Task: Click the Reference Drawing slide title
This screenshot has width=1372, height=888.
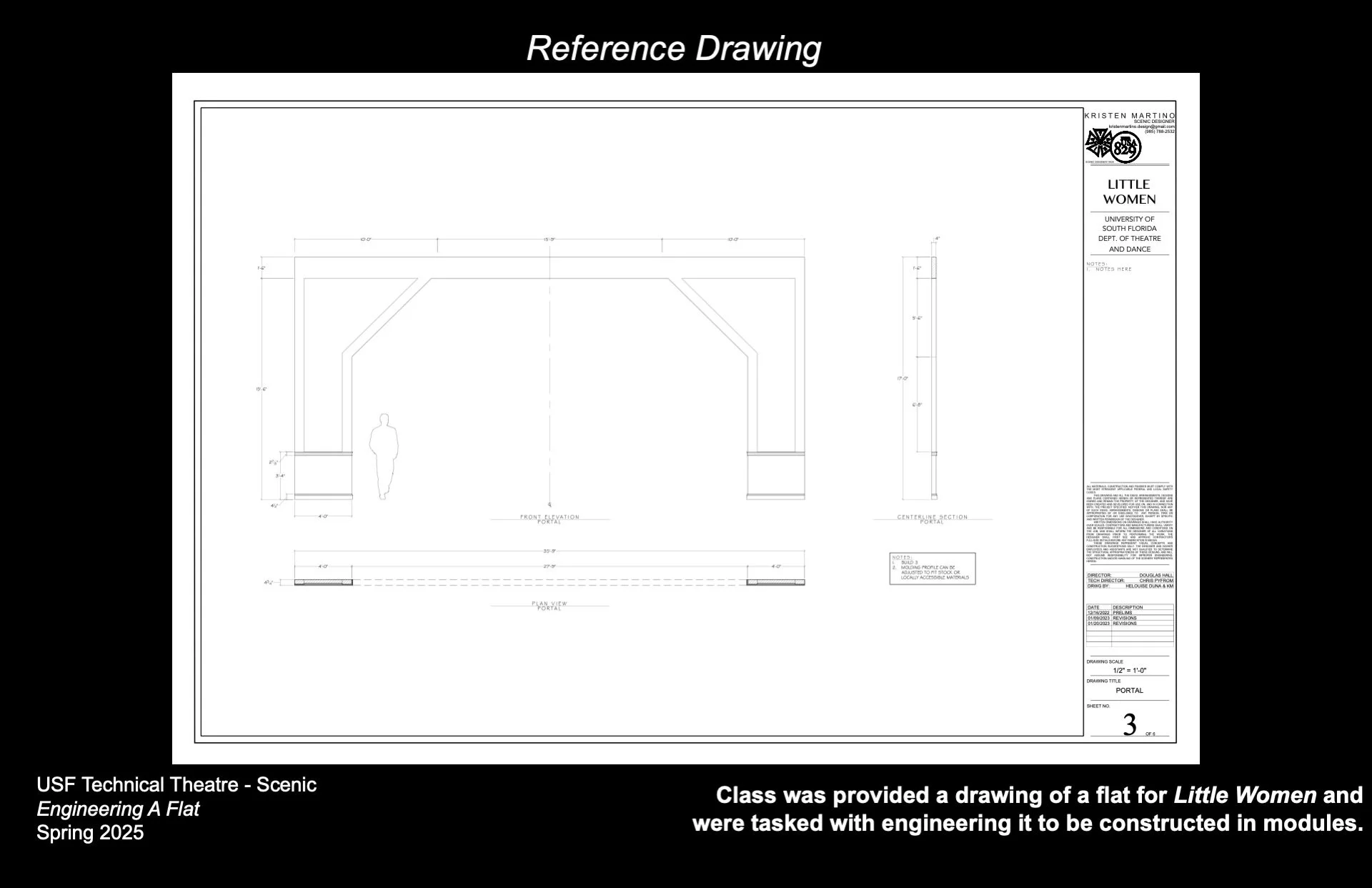Action: pos(673,49)
